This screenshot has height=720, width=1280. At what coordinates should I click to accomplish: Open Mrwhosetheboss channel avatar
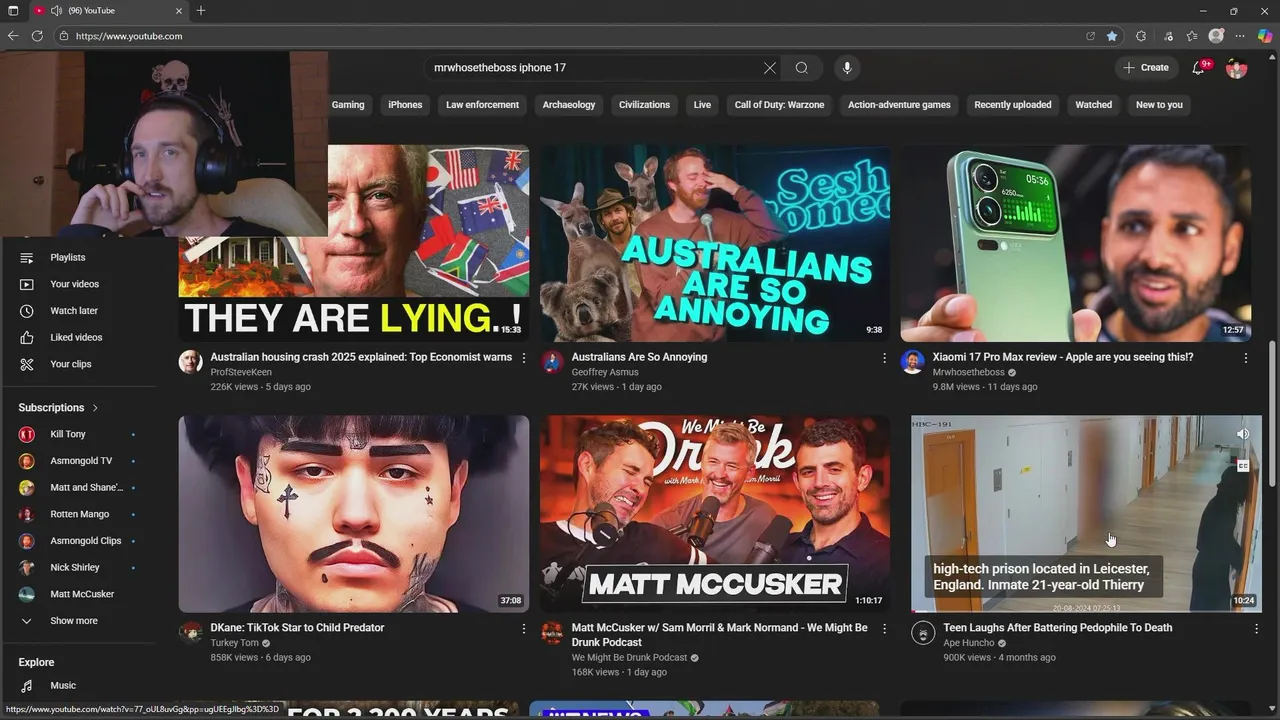(x=912, y=362)
